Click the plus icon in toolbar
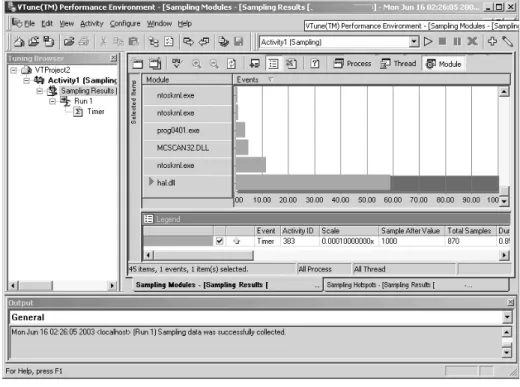520x387 pixels. point(492,42)
